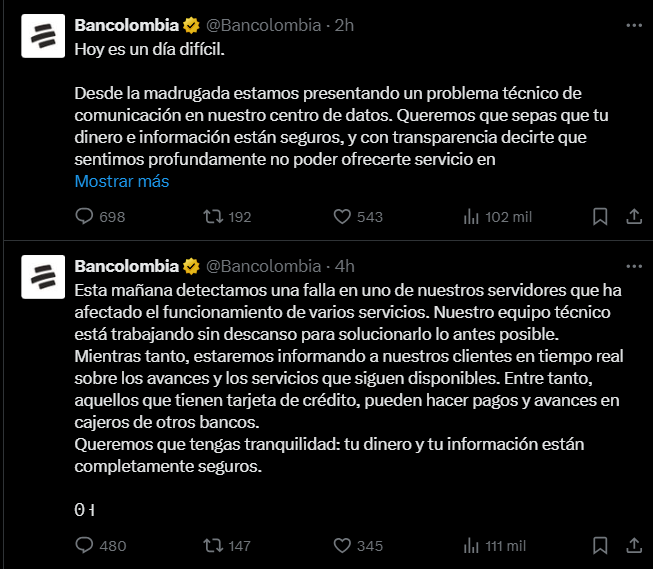
Task: Bookmark the second Bancolombia tweet
Action: click(x=600, y=546)
